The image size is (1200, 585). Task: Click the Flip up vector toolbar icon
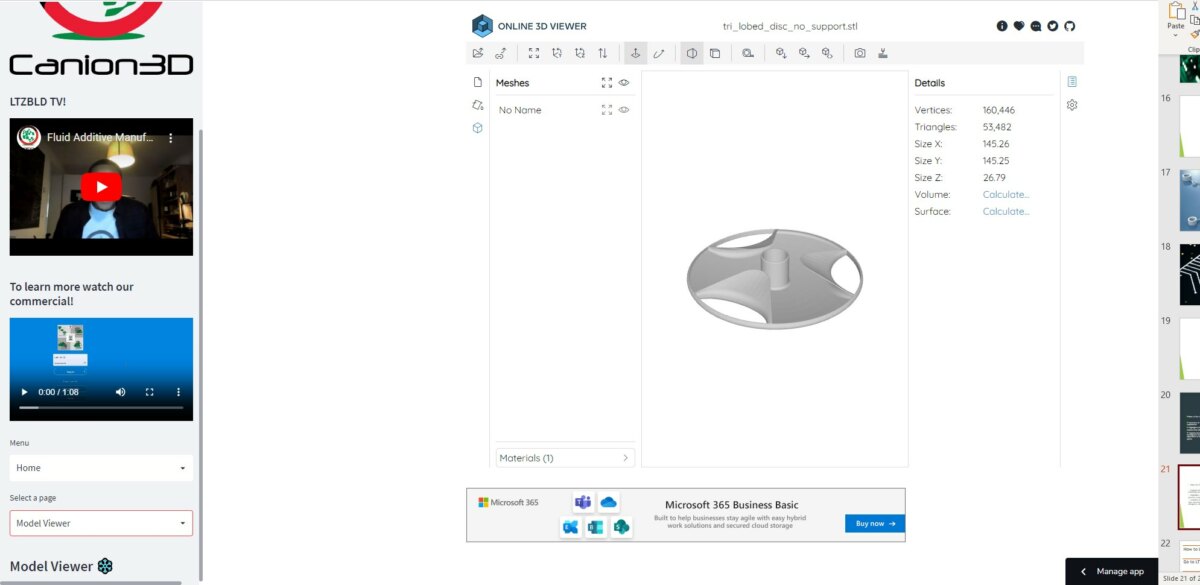pyautogui.click(x=602, y=52)
